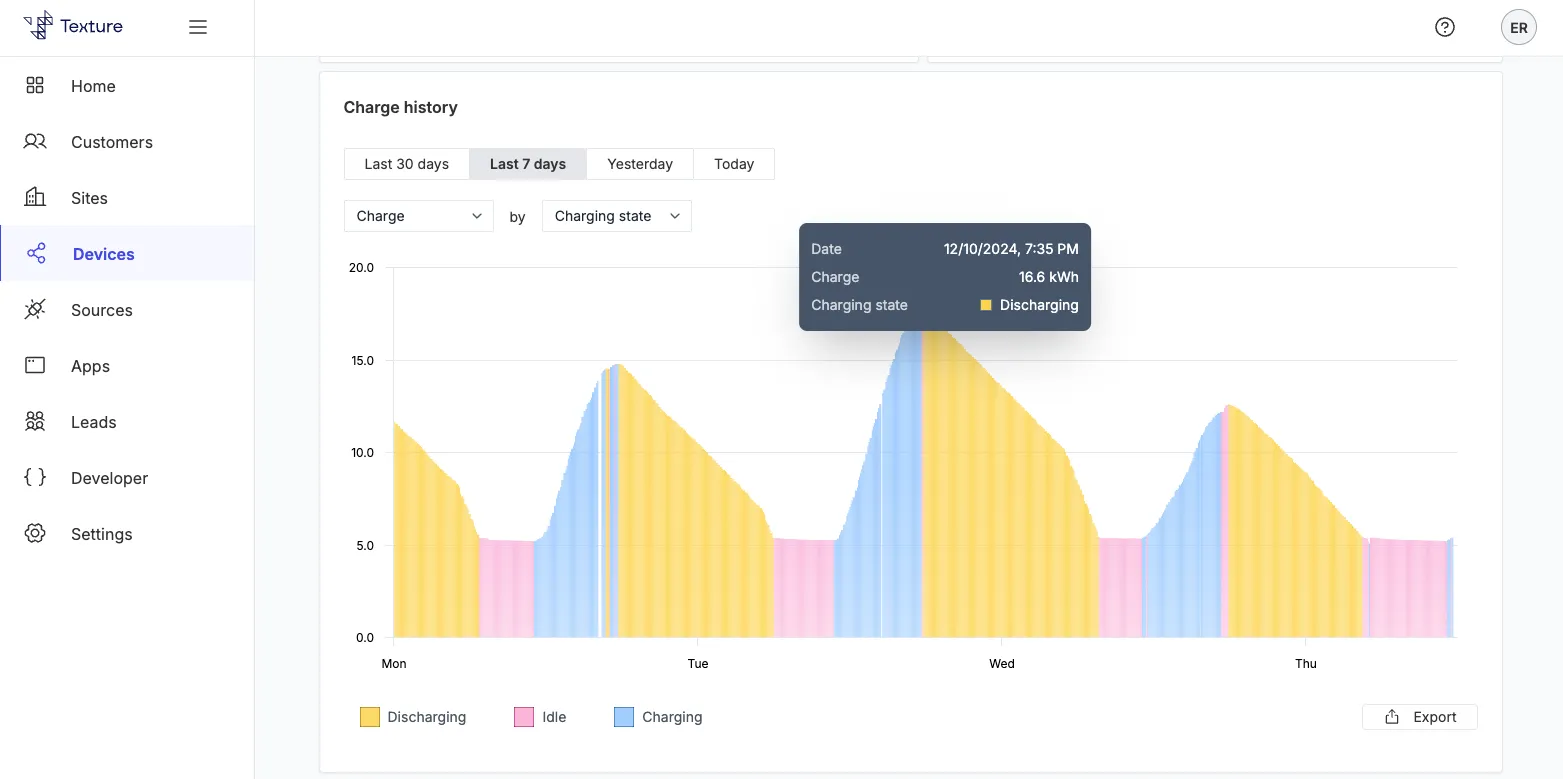Go to the Customers page
Image resolution: width=1563 pixels, height=779 pixels.
111,142
